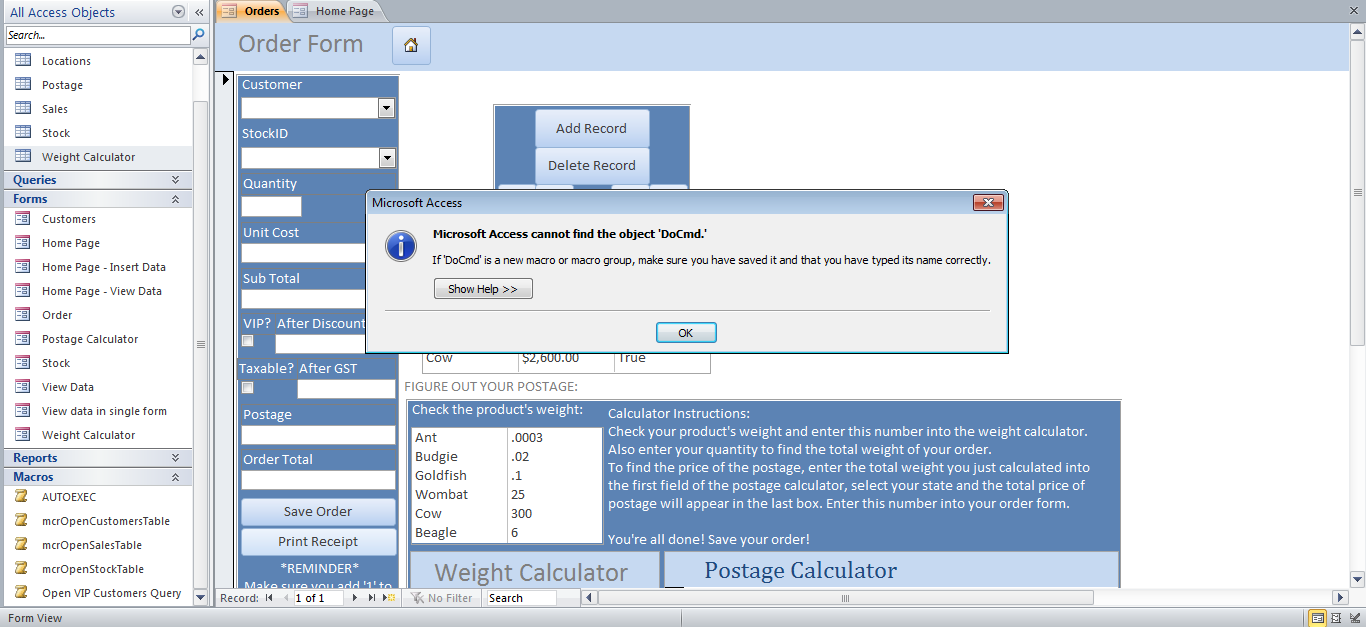
Task: Click the Add Record button
Action: click(592, 128)
